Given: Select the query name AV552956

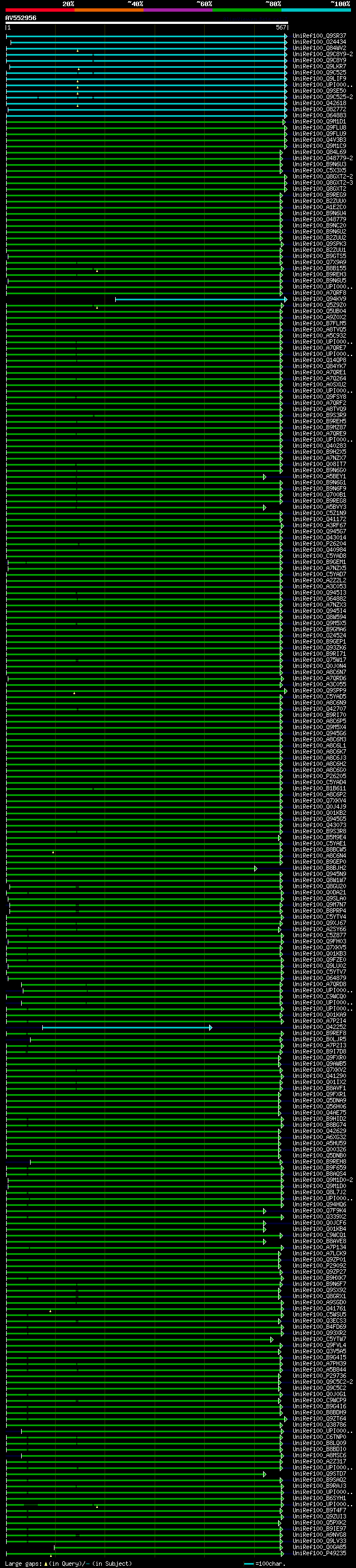Looking at the screenshot, I should [21, 18].
